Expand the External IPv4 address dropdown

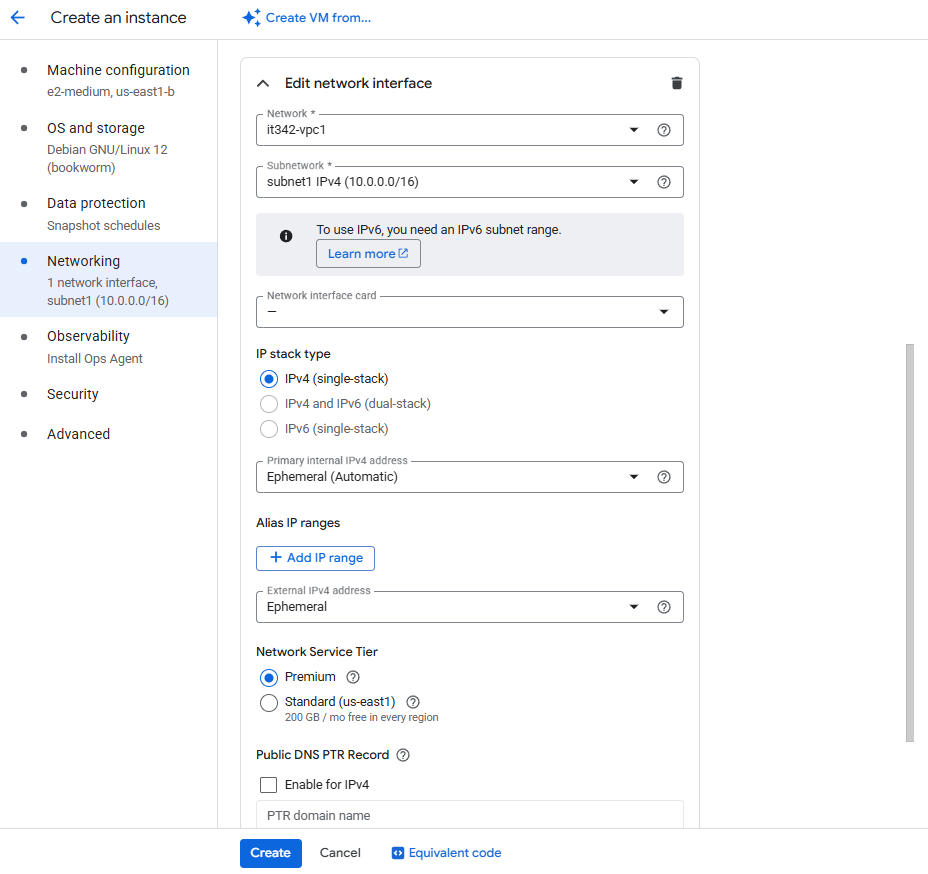coord(633,607)
